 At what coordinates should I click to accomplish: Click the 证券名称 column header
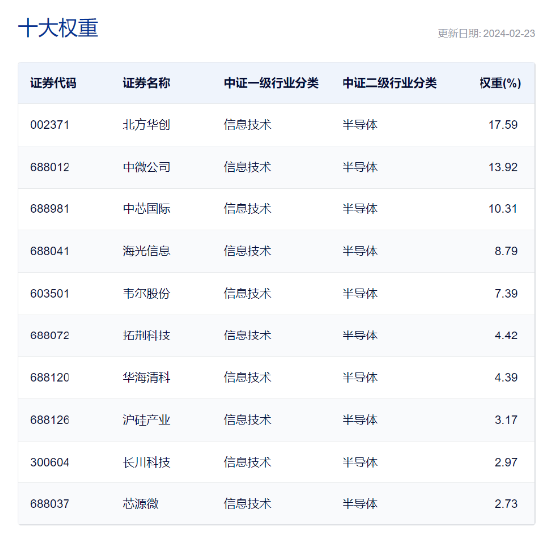(x=146, y=83)
